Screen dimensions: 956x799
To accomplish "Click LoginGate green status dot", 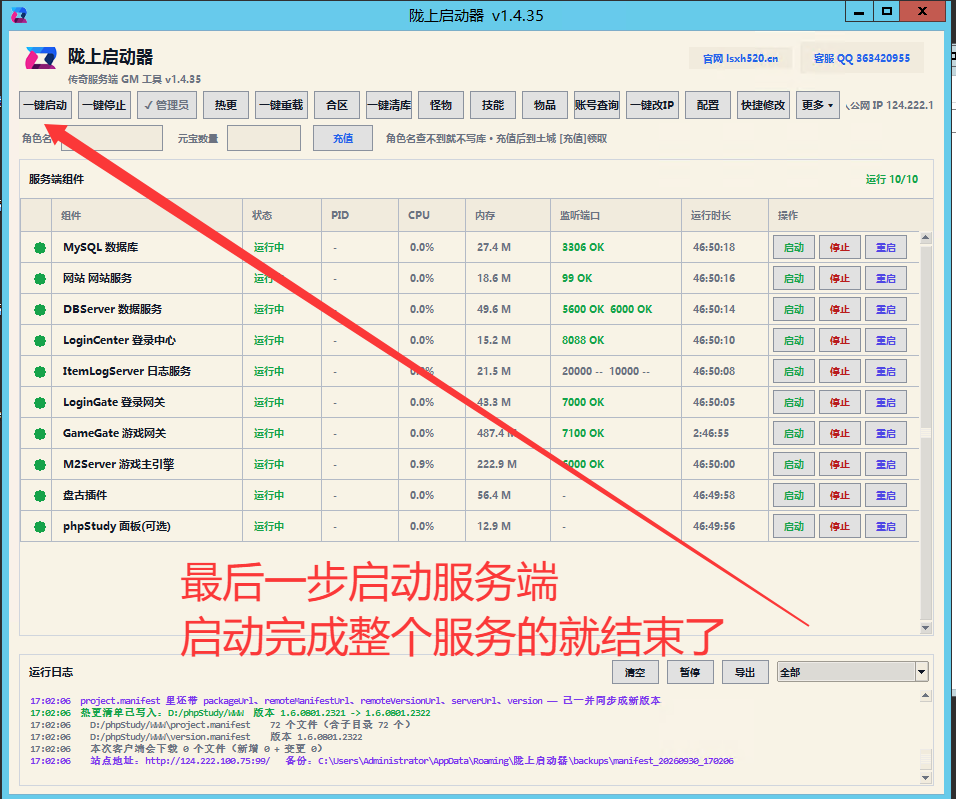I will click(40, 403).
